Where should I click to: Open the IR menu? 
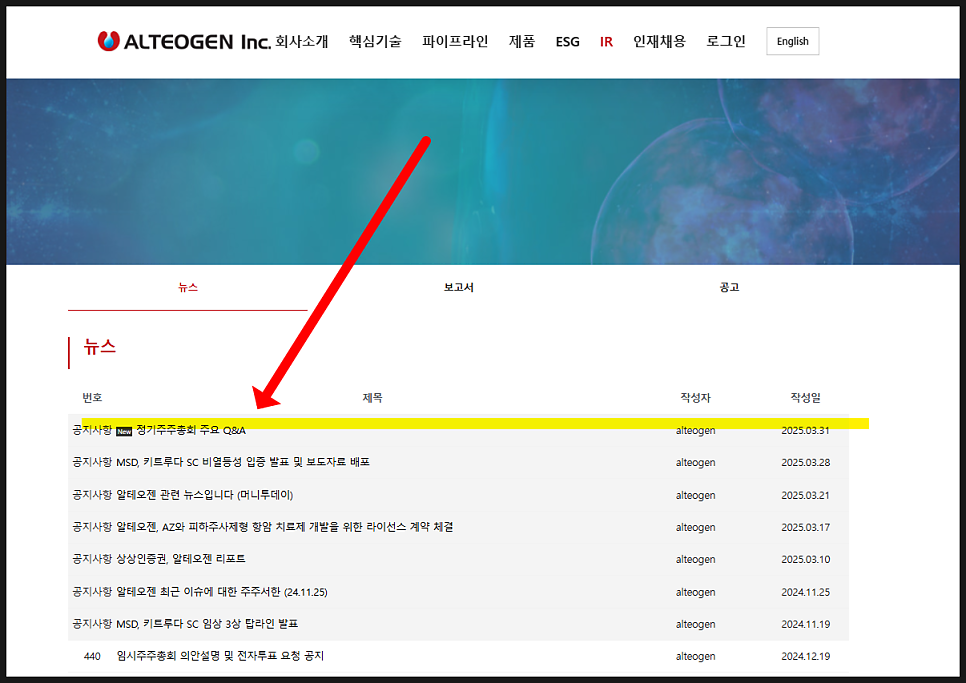606,42
